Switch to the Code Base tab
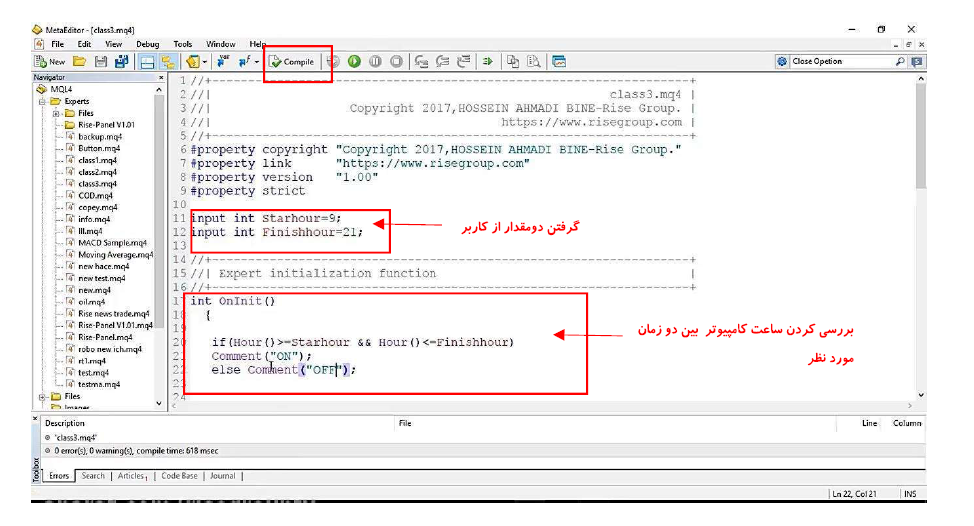974x526 pixels. pos(180,476)
